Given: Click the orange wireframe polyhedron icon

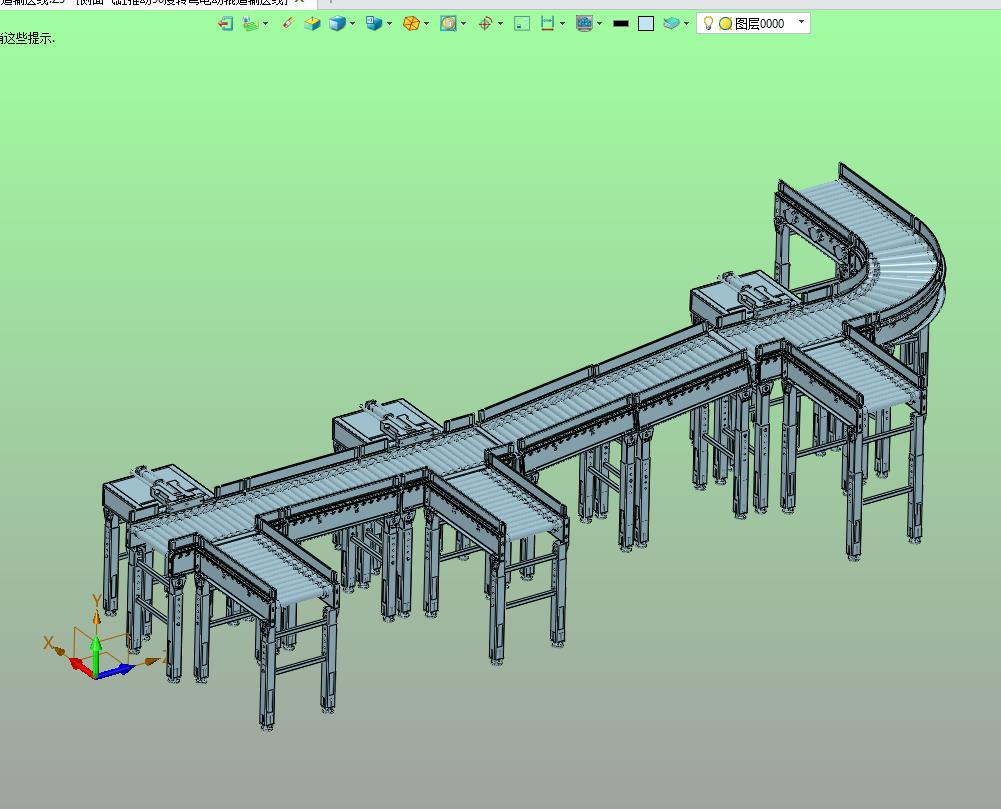Looking at the screenshot, I should coord(411,24).
